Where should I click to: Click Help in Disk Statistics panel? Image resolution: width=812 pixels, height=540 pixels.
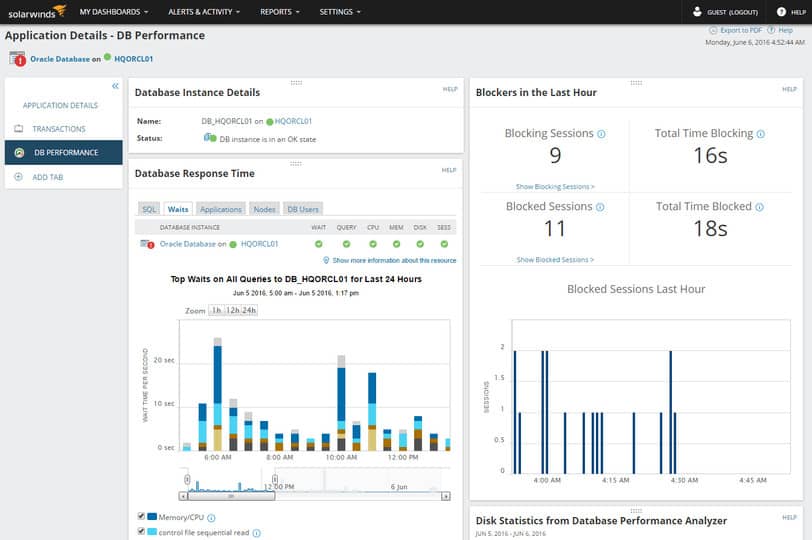point(789,517)
